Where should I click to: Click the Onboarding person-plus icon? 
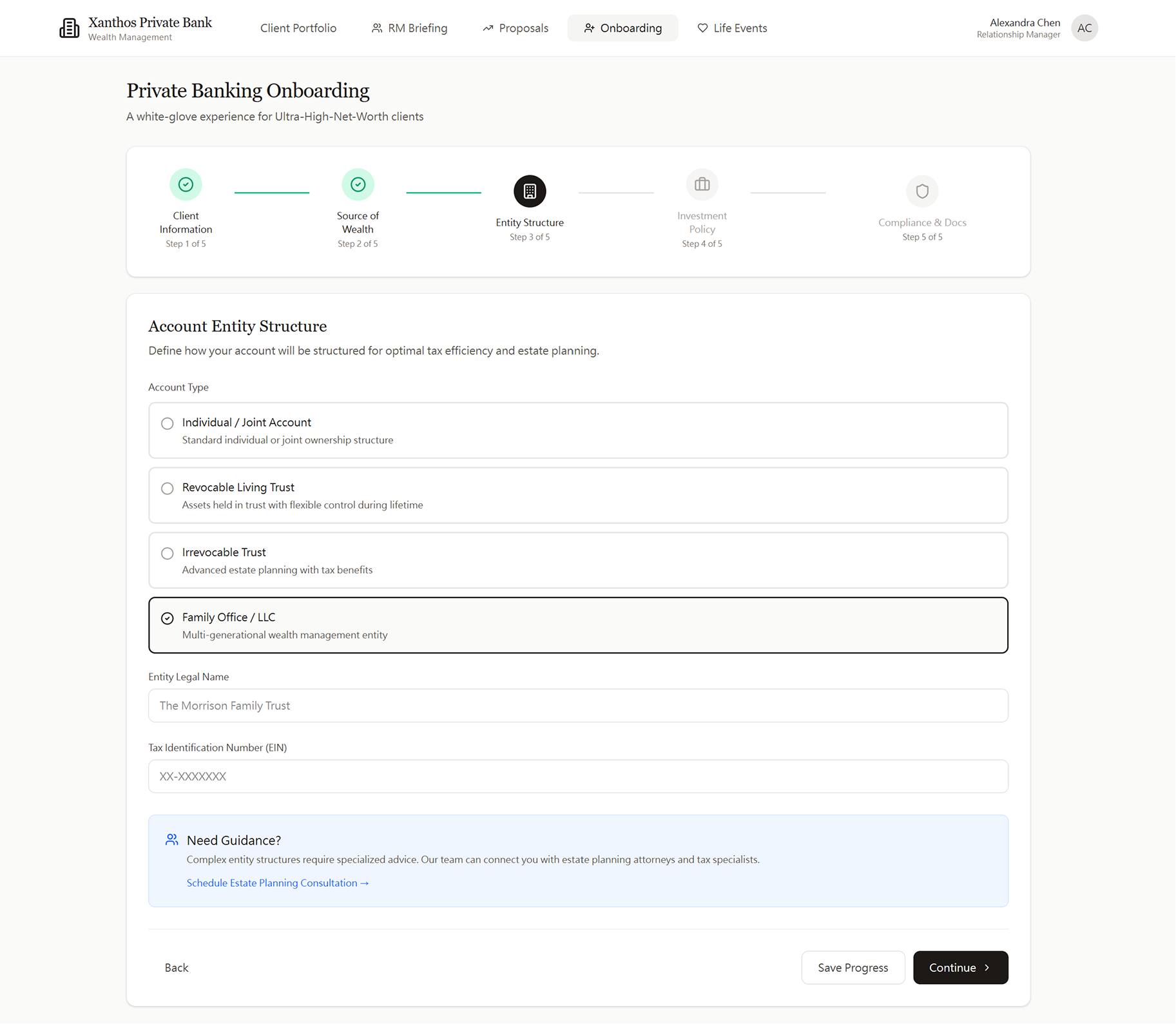[589, 28]
